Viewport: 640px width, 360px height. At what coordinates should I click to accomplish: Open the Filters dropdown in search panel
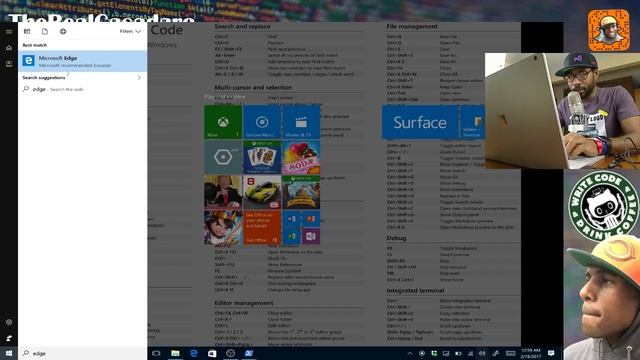[x=130, y=31]
